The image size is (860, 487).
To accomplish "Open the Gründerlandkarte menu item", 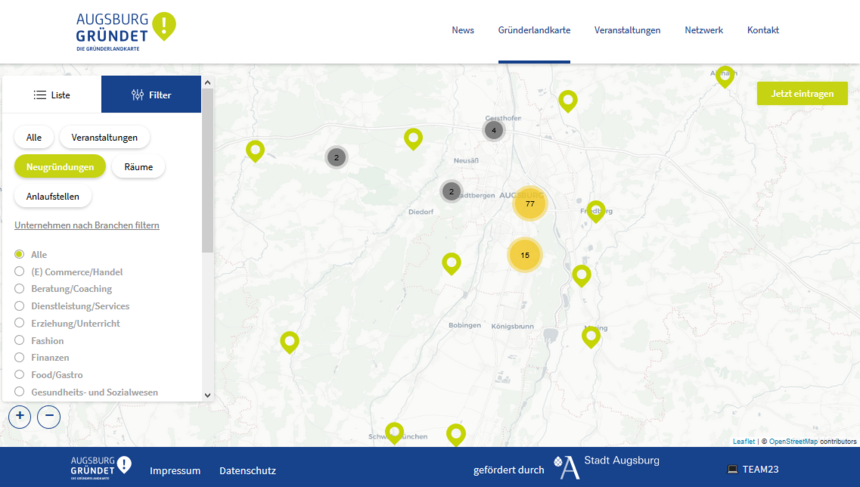I will (534, 30).
